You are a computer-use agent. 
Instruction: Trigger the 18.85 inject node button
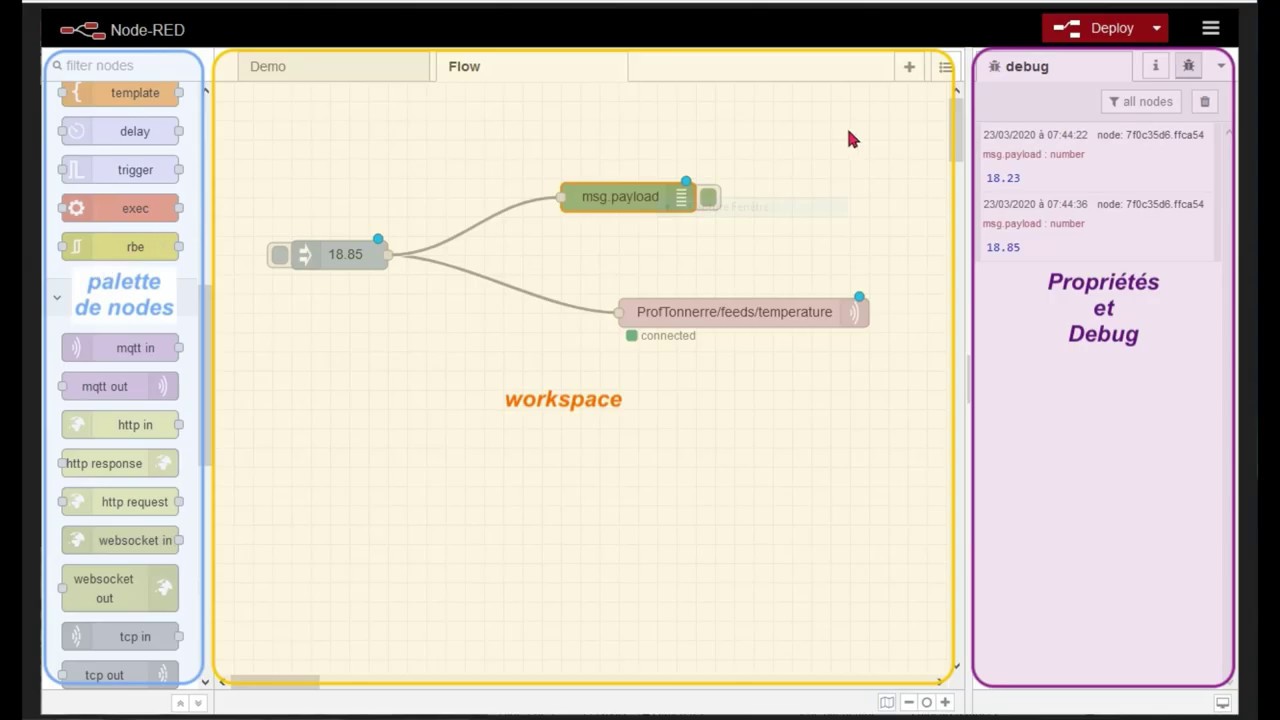(x=279, y=255)
